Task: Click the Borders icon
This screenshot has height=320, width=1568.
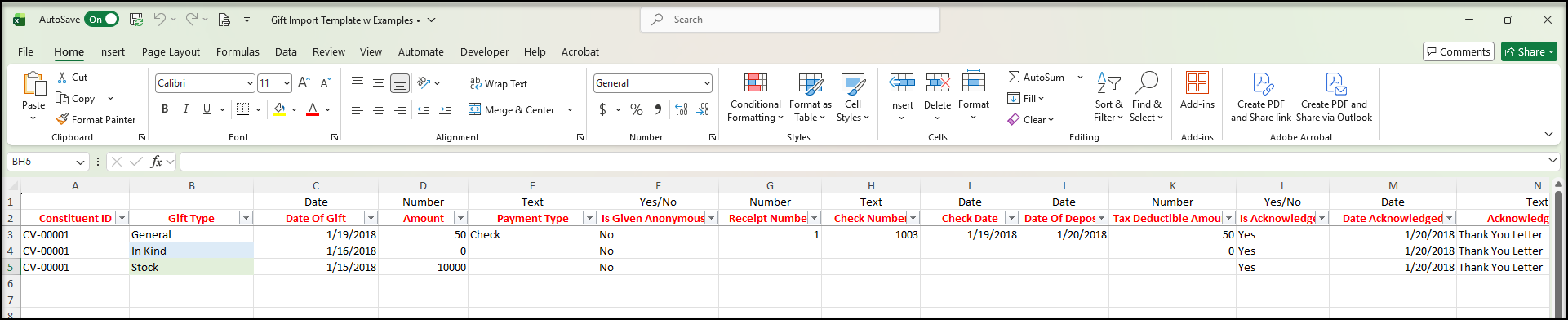Action: pyautogui.click(x=242, y=109)
